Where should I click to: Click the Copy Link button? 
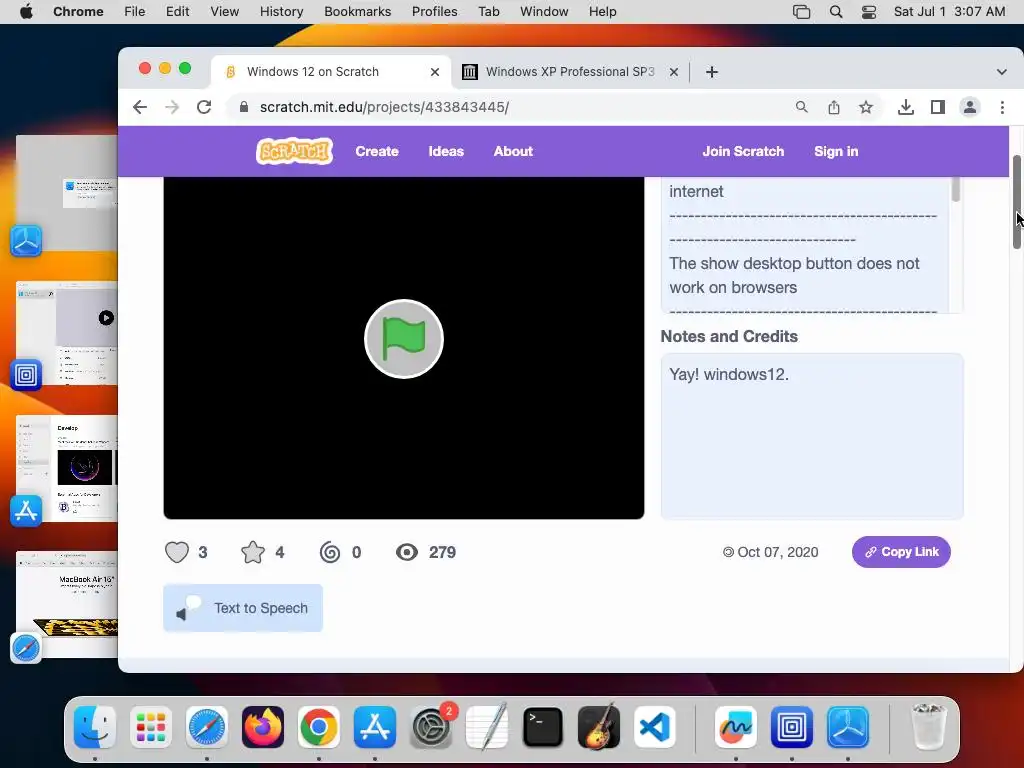point(901,552)
